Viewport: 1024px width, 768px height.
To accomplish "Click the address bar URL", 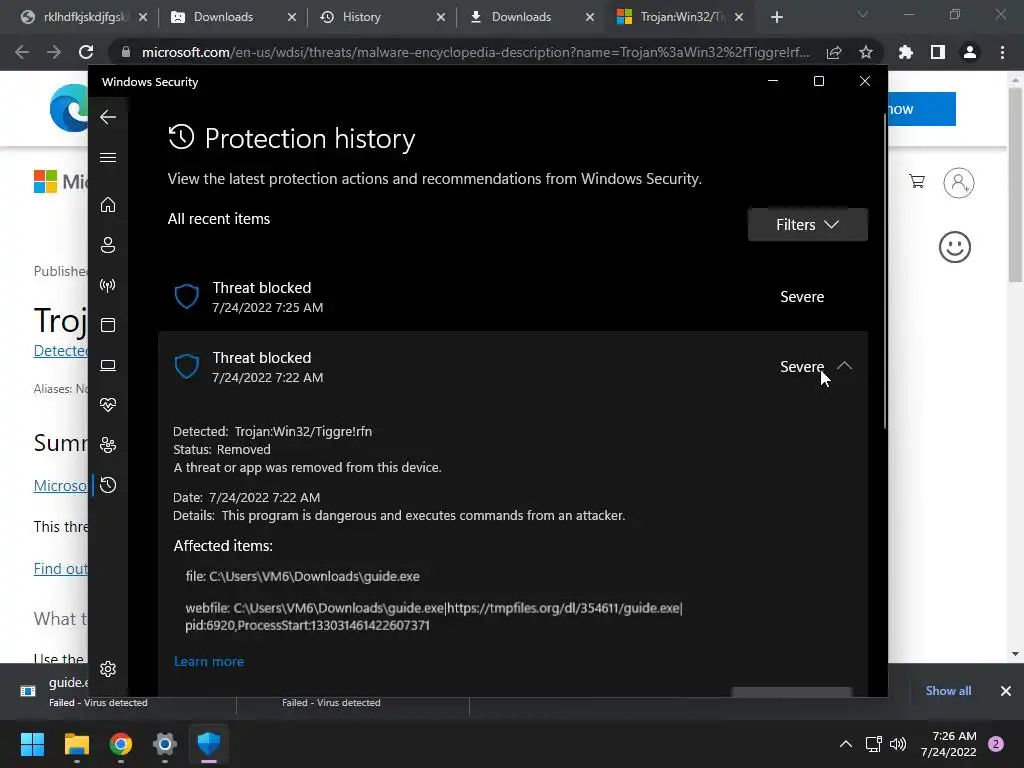I will coord(475,52).
